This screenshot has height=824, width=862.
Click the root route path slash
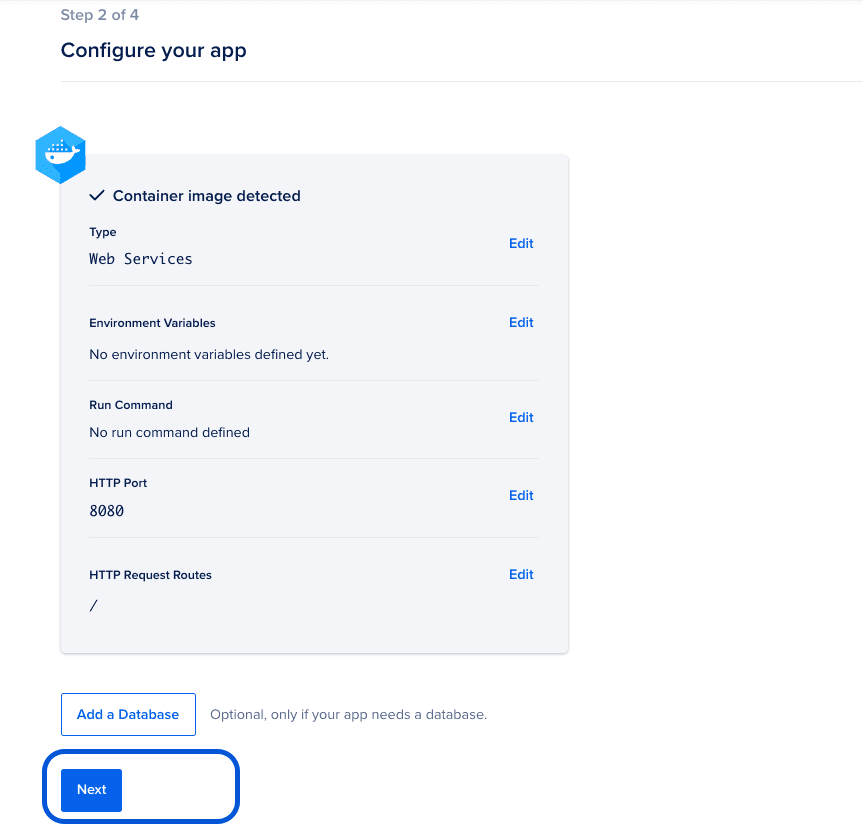tap(93, 604)
